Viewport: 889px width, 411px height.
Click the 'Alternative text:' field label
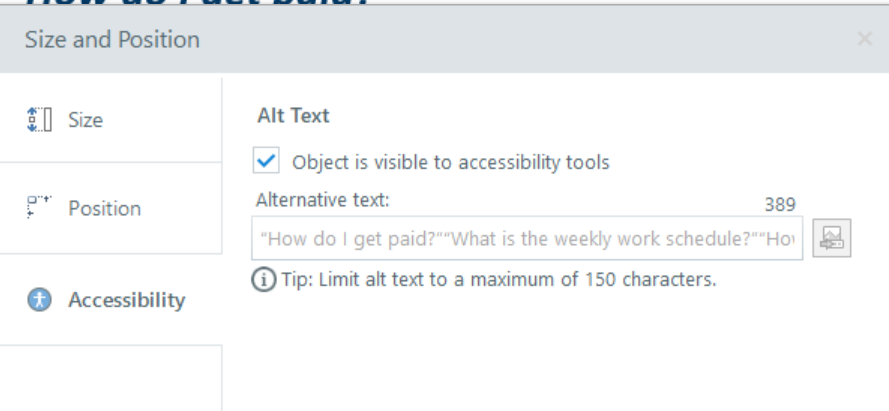click(322, 199)
